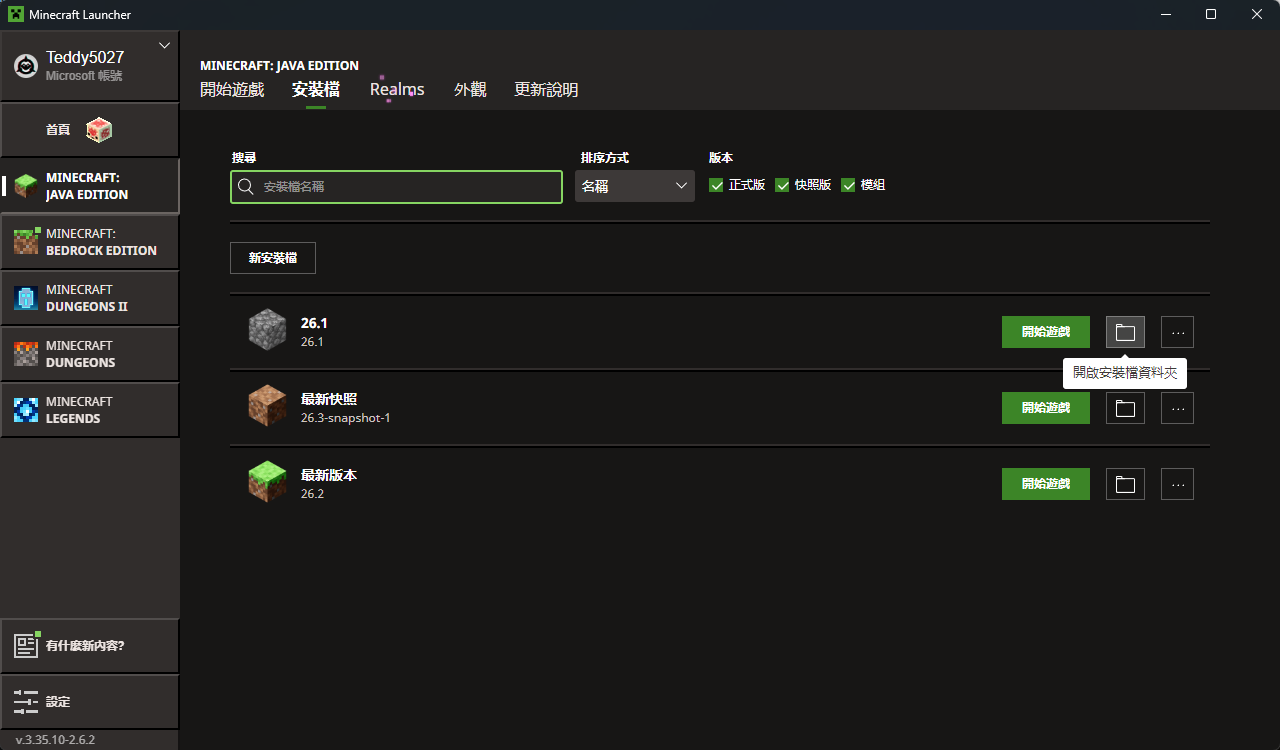Screen dimensions: 1280x750
Task: Switch to the 更新說明 tab
Action: tap(546, 89)
